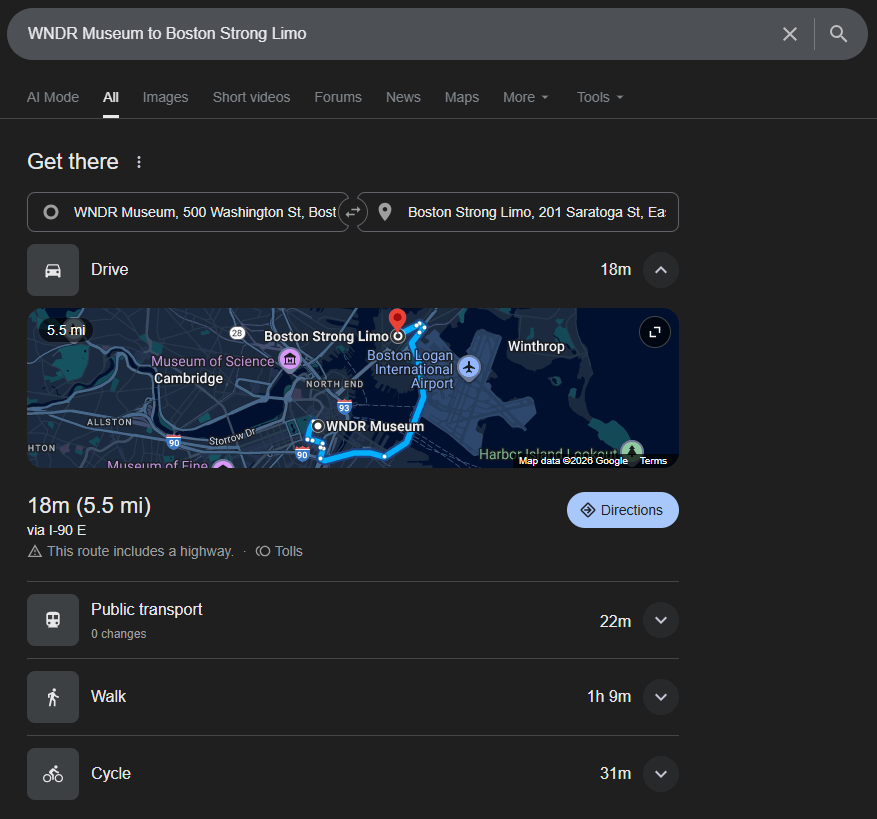
Task: Expand the Public transport option
Action: pyautogui.click(x=660, y=620)
